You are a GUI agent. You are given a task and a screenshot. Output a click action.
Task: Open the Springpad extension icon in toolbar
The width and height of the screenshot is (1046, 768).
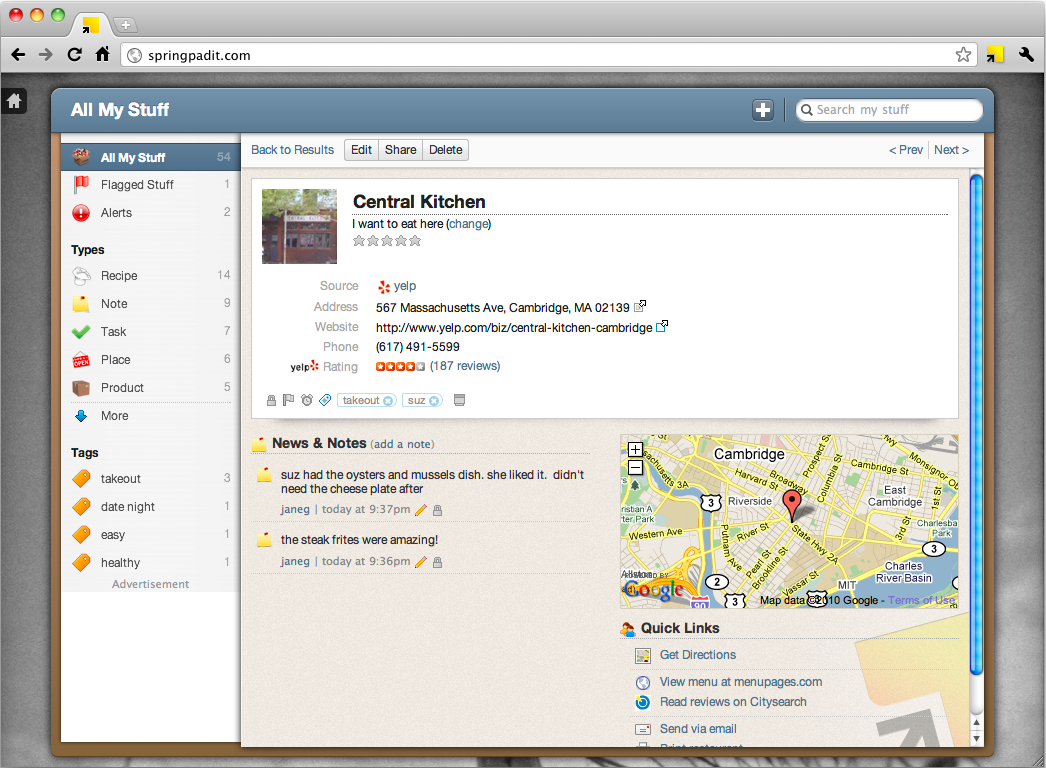click(995, 55)
